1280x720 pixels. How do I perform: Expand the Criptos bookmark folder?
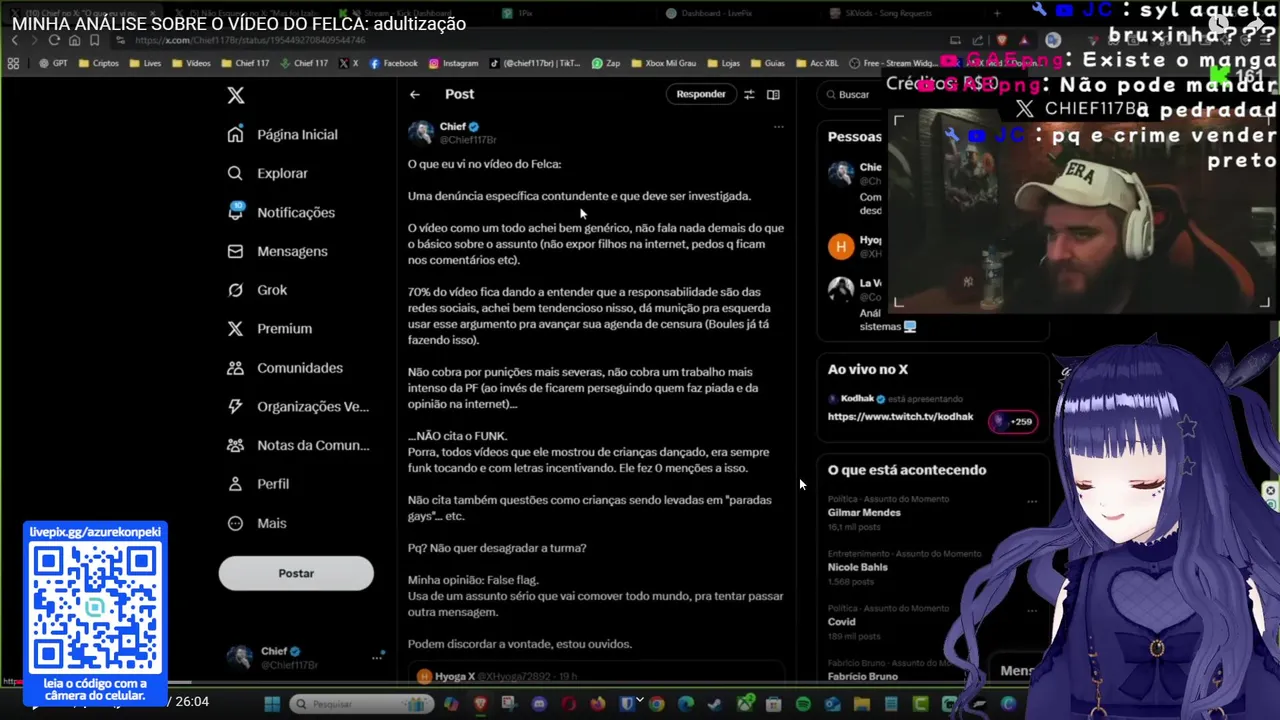click(98, 63)
